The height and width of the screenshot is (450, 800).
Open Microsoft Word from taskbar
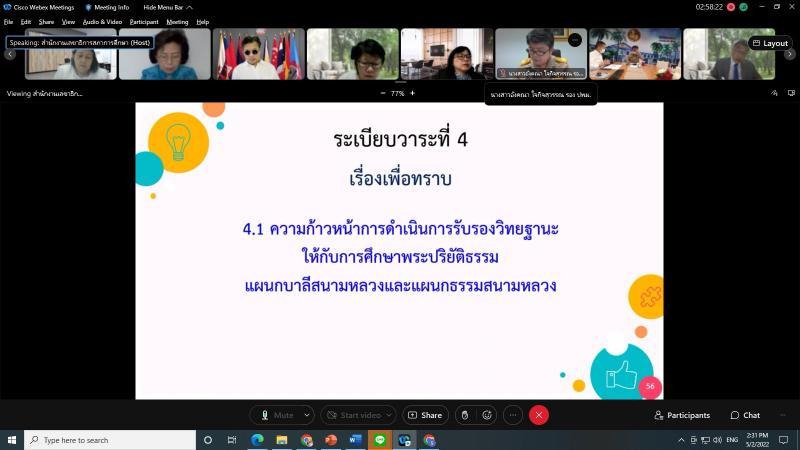pos(355,440)
